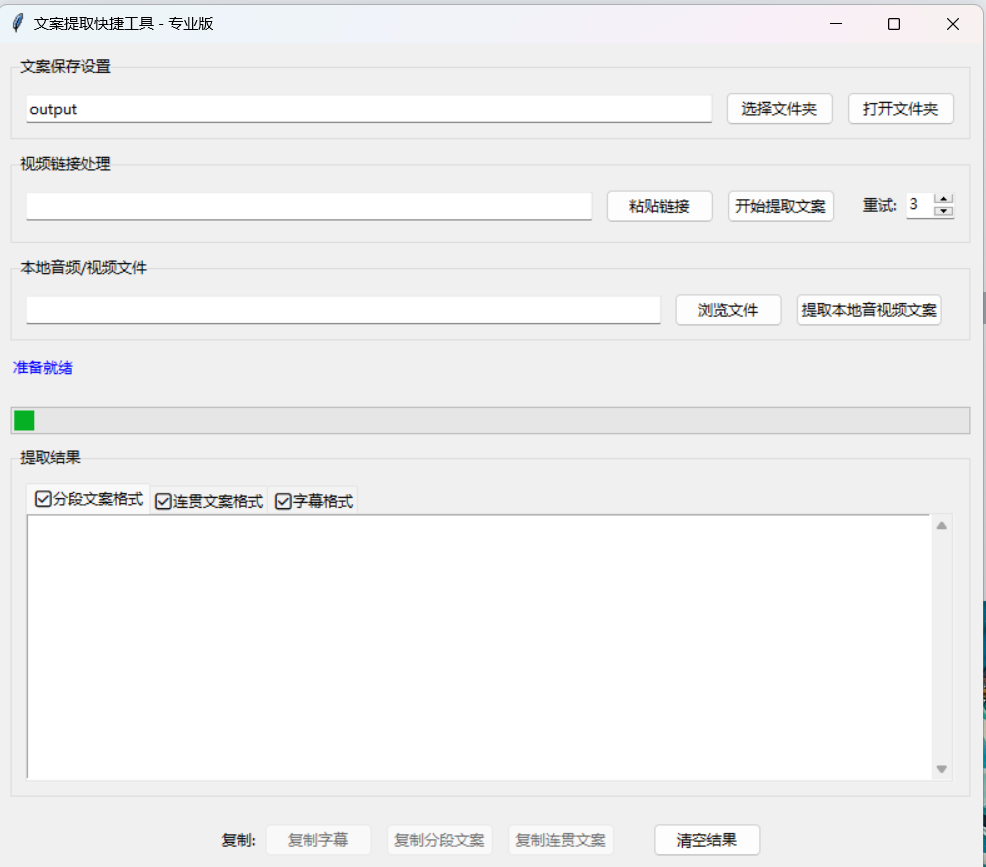
Task: Start extraction with 开始提取文案 button
Action: (780, 205)
